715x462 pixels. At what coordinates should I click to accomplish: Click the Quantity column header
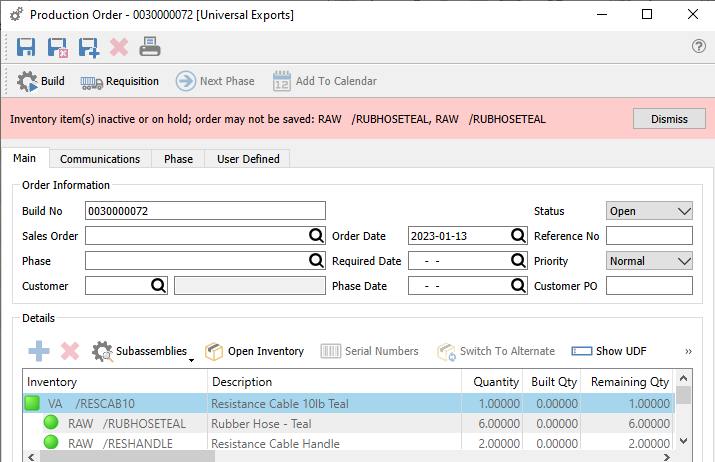pyautogui.click(x=492, y=382)
